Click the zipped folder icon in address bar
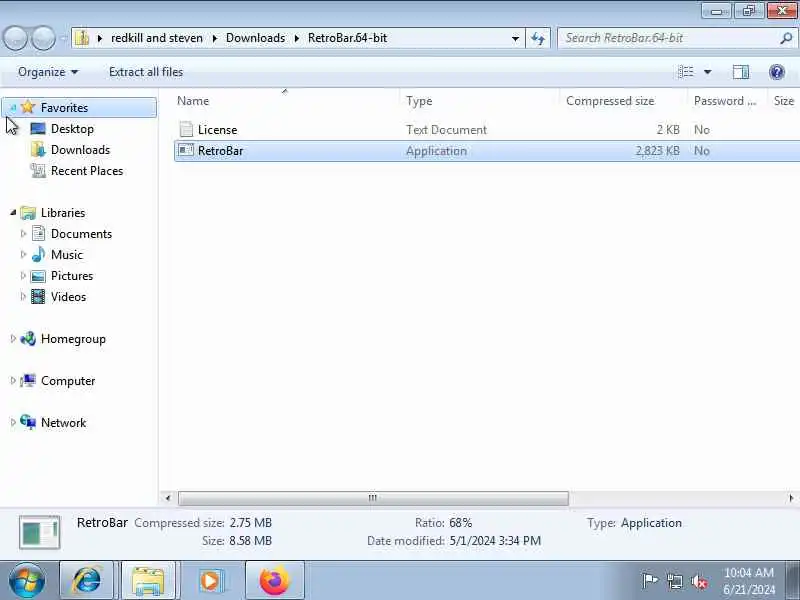Screen dimensions: 800x600 tap(82, 38)
